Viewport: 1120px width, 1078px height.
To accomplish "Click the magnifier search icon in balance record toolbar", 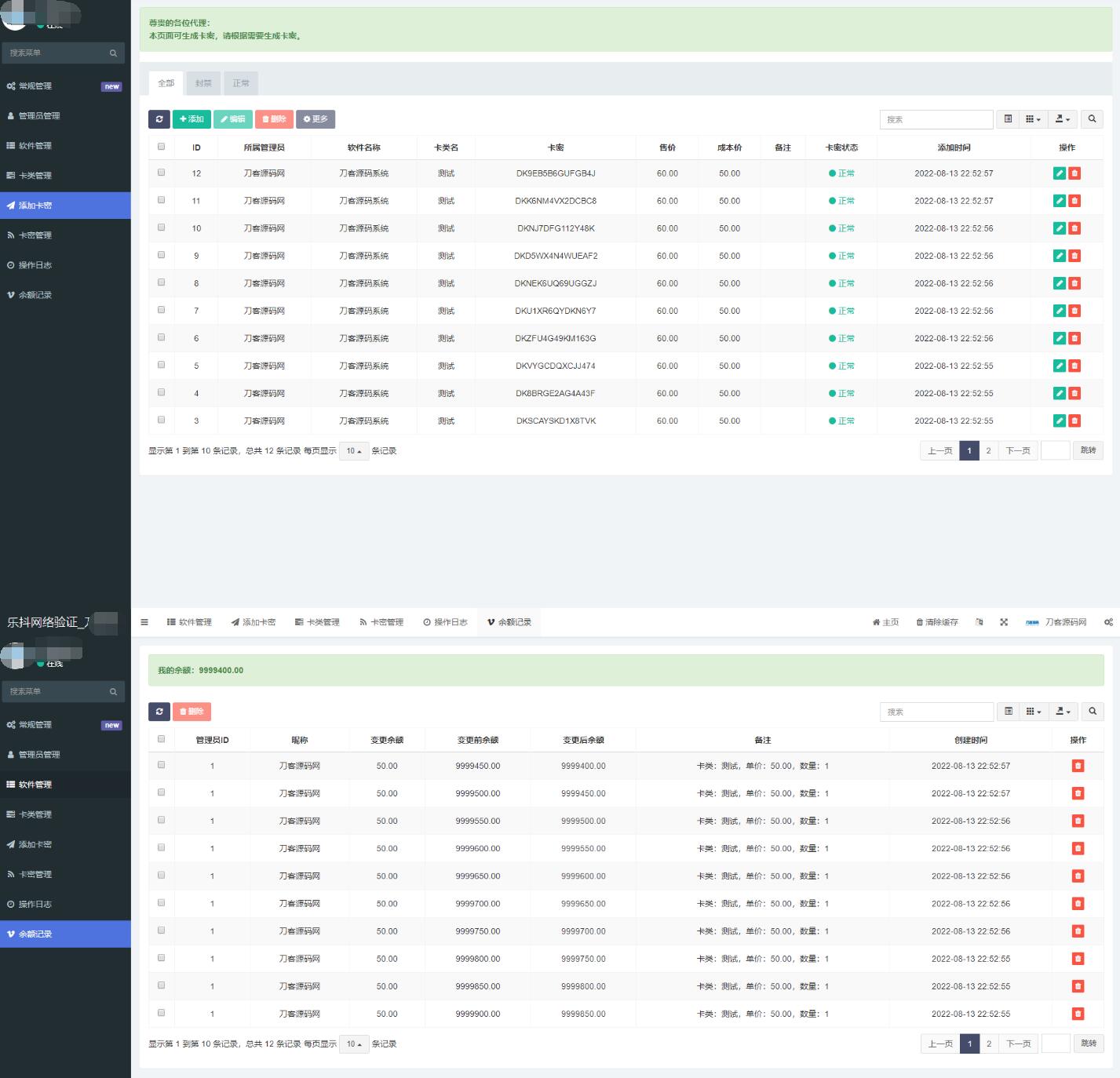I will 1092,712.
